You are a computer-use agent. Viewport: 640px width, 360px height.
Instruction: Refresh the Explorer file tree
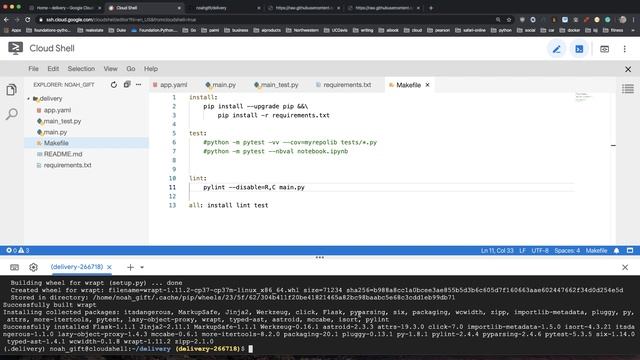113,84
